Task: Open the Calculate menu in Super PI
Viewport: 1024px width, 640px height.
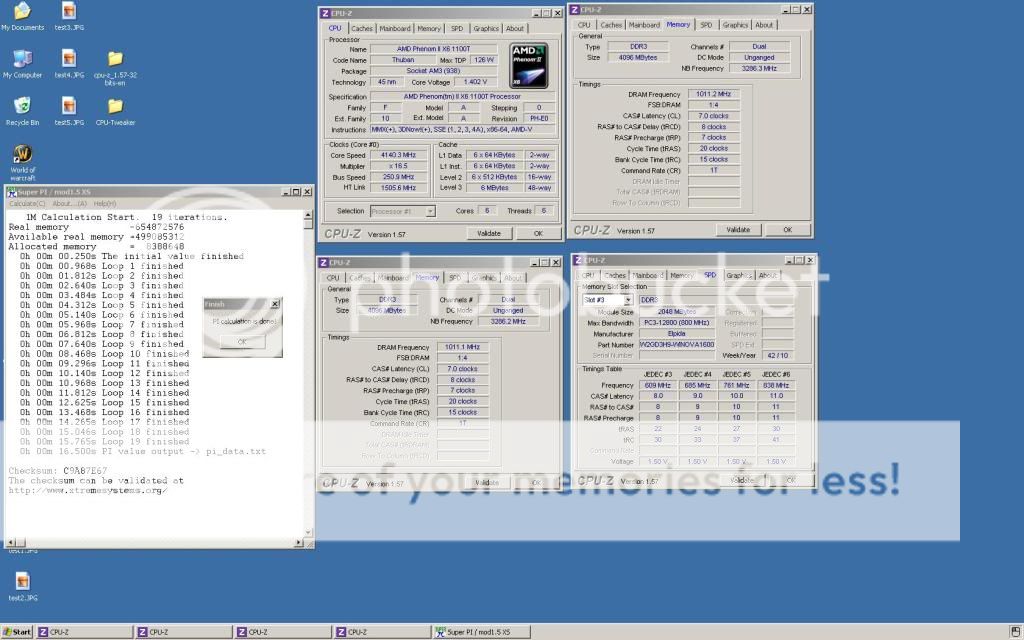Action: click(x=26, y=203)
